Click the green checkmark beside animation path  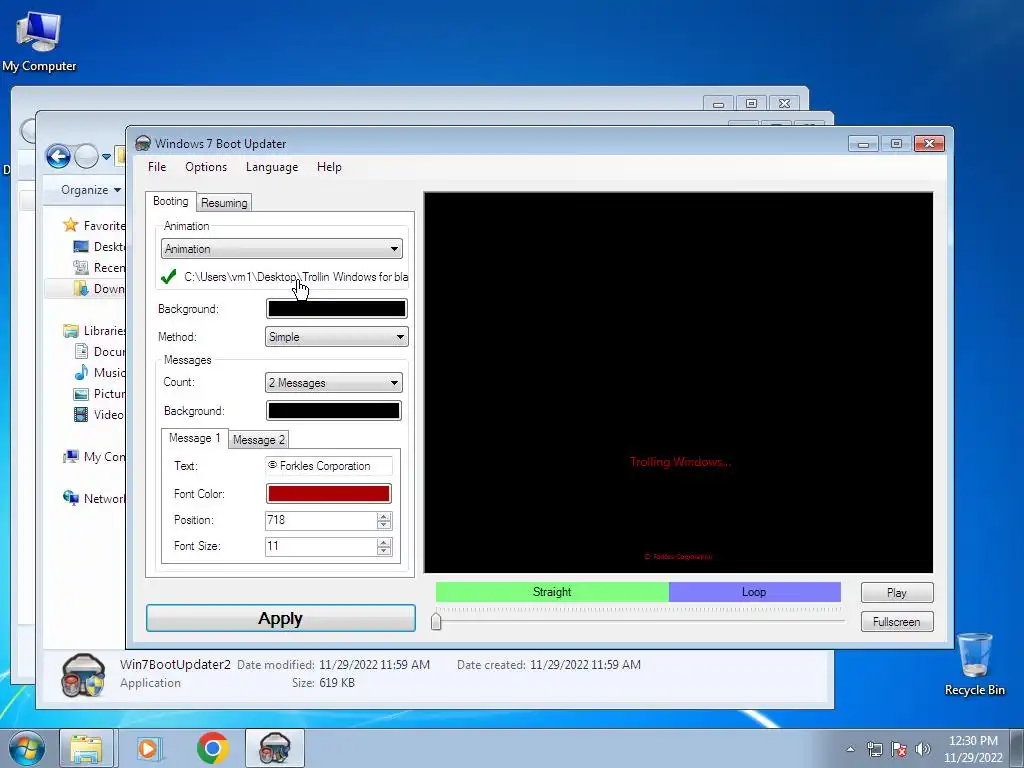tap(168, 277)
